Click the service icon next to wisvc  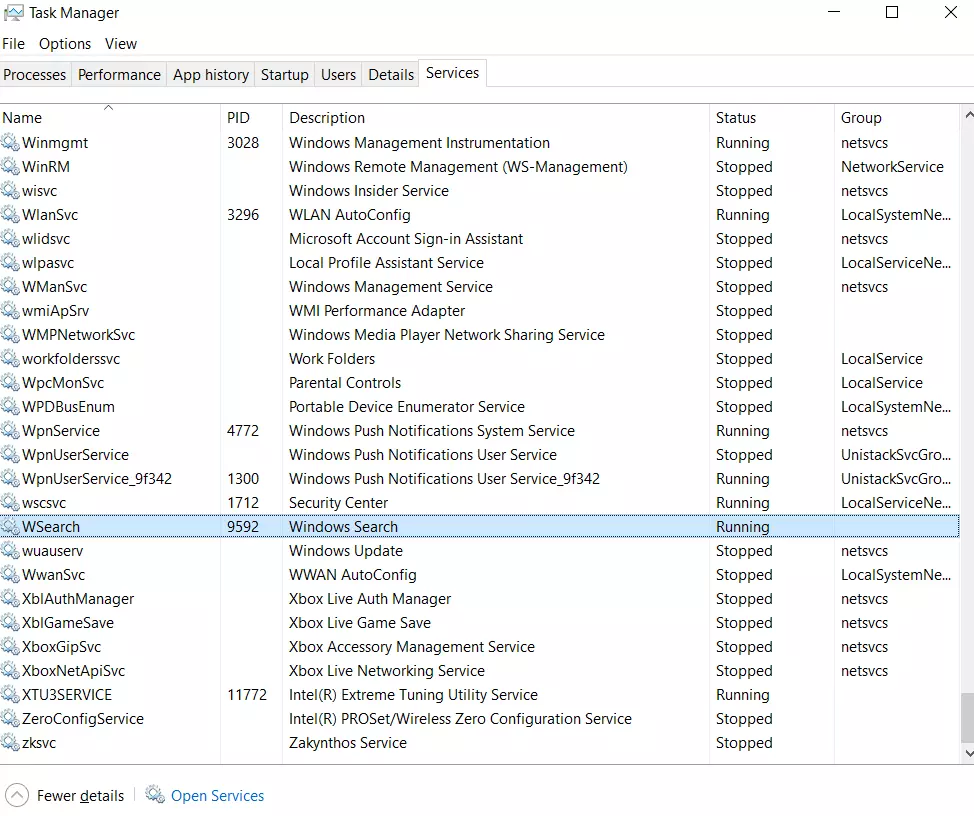click(10, 191)
